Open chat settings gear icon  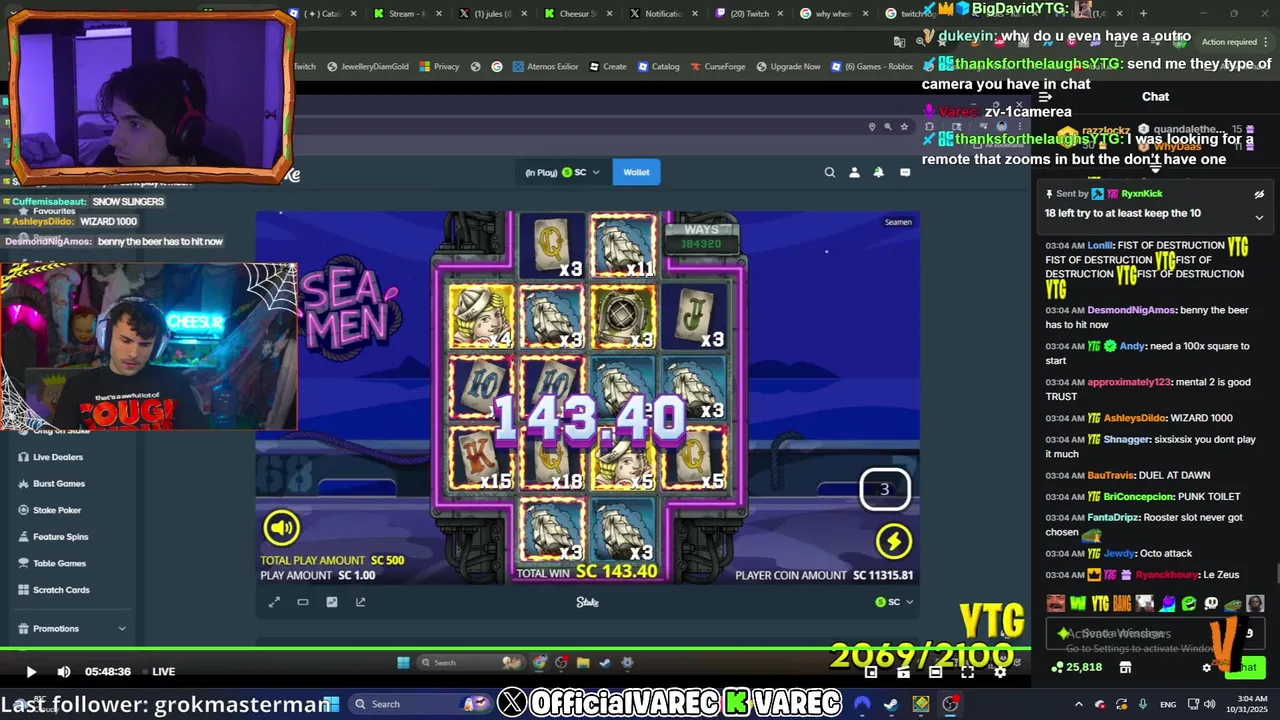(x=1207, y=667)
